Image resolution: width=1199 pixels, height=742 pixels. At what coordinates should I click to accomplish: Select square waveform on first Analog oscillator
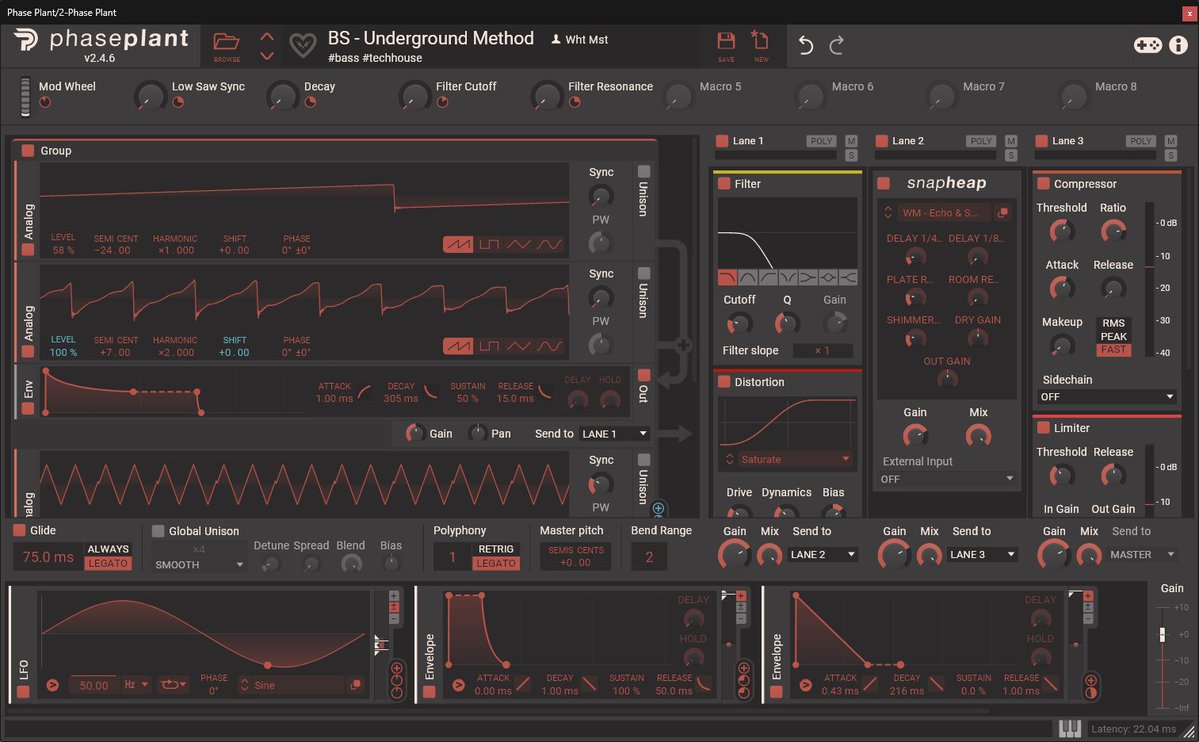coord(489,245)
